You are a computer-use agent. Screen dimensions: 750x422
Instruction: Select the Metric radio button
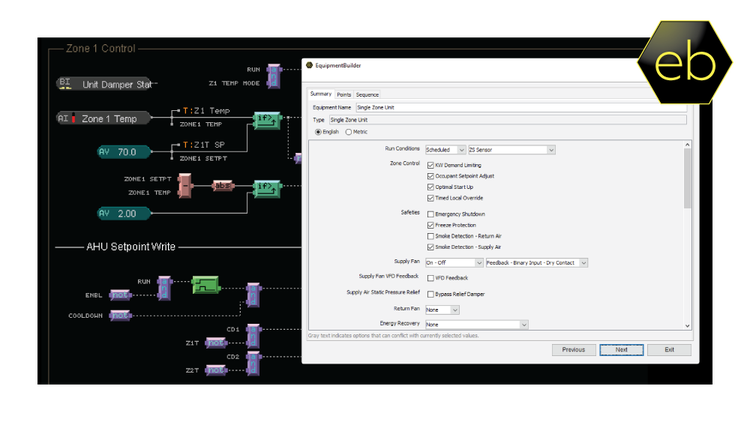tap(349, 131)
